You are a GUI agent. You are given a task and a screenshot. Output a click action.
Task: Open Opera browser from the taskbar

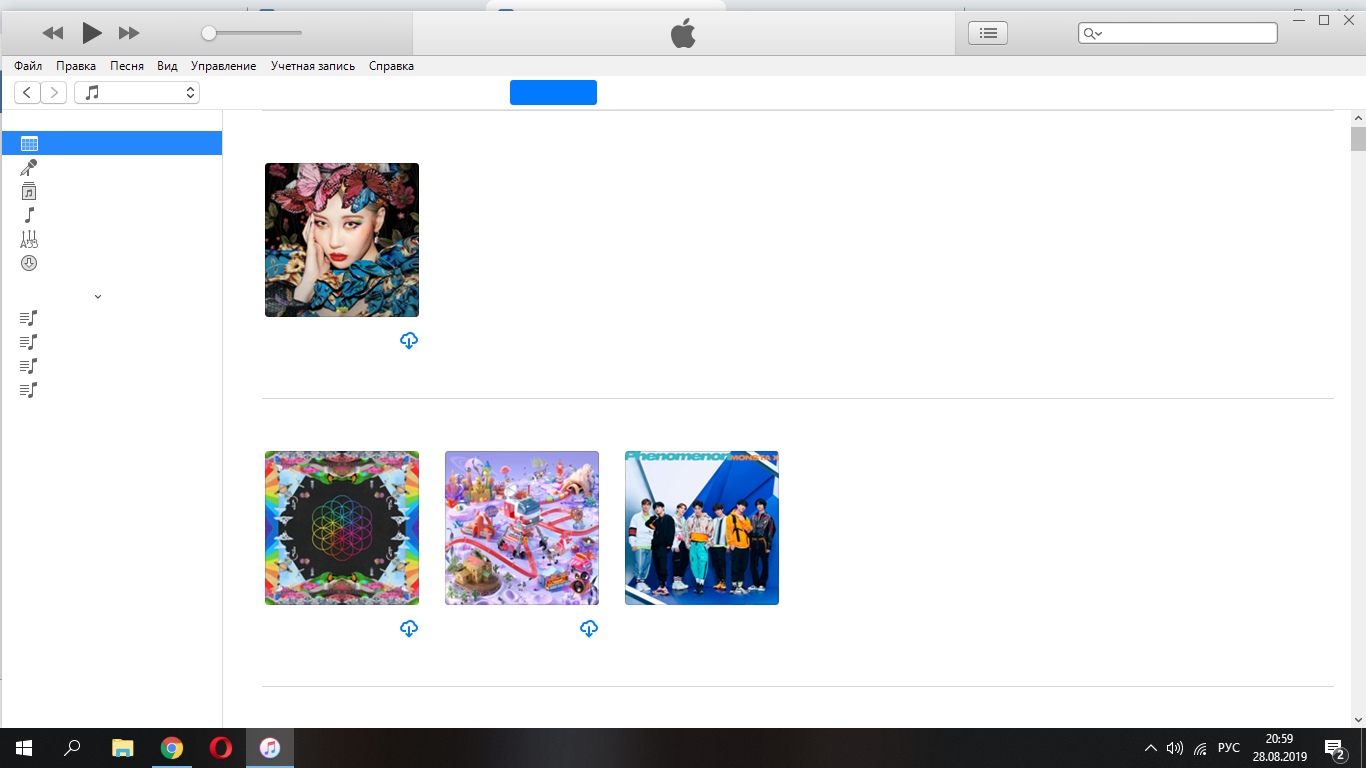tap(221, 748)
